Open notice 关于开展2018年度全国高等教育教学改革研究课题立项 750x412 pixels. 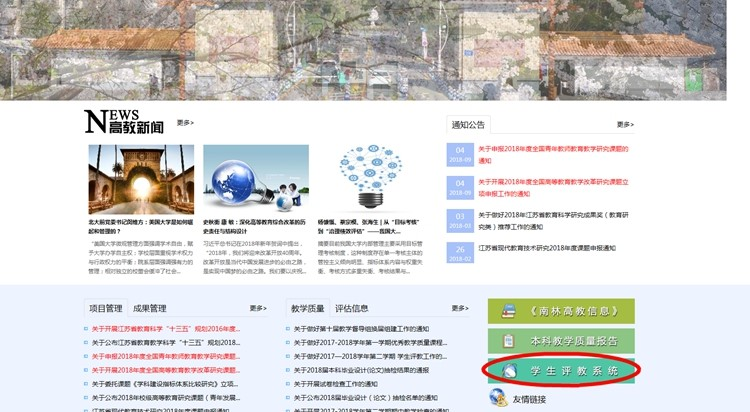553,188
